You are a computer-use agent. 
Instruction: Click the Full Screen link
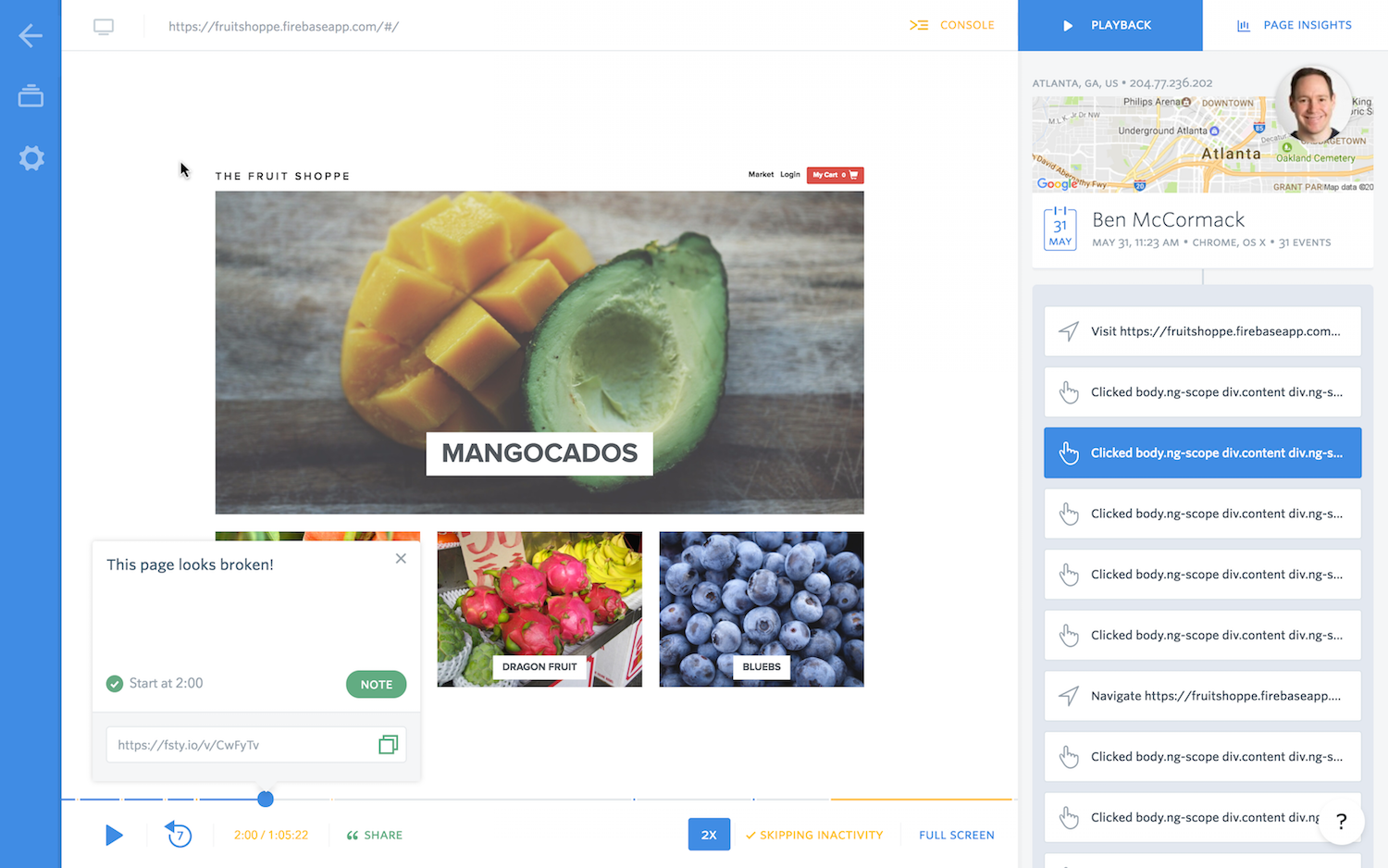(x=957, y=835)
